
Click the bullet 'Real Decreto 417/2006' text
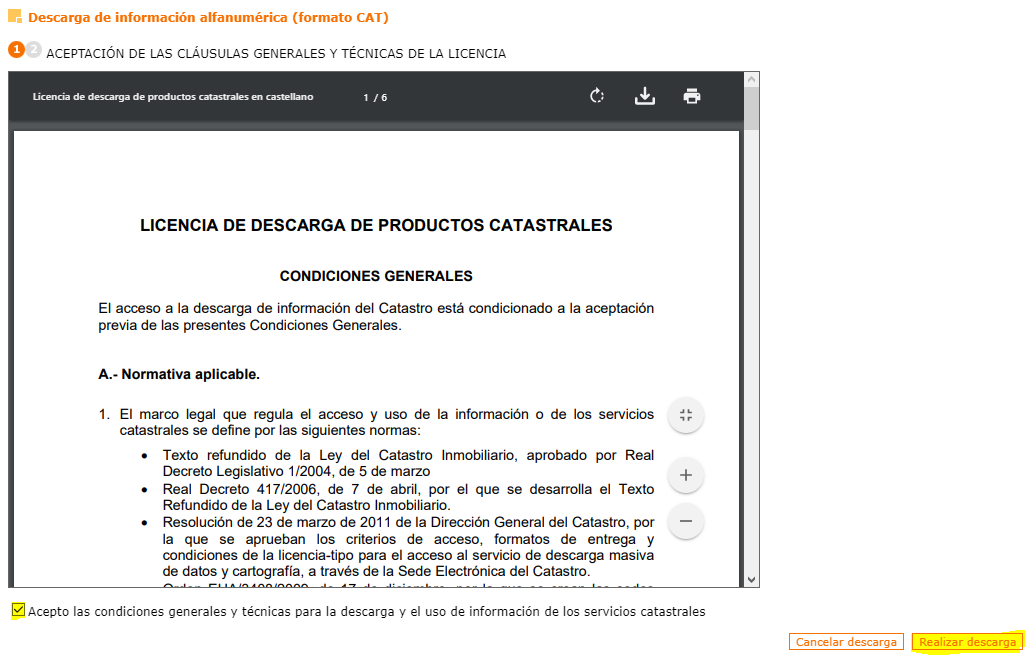tap(408, 497)
